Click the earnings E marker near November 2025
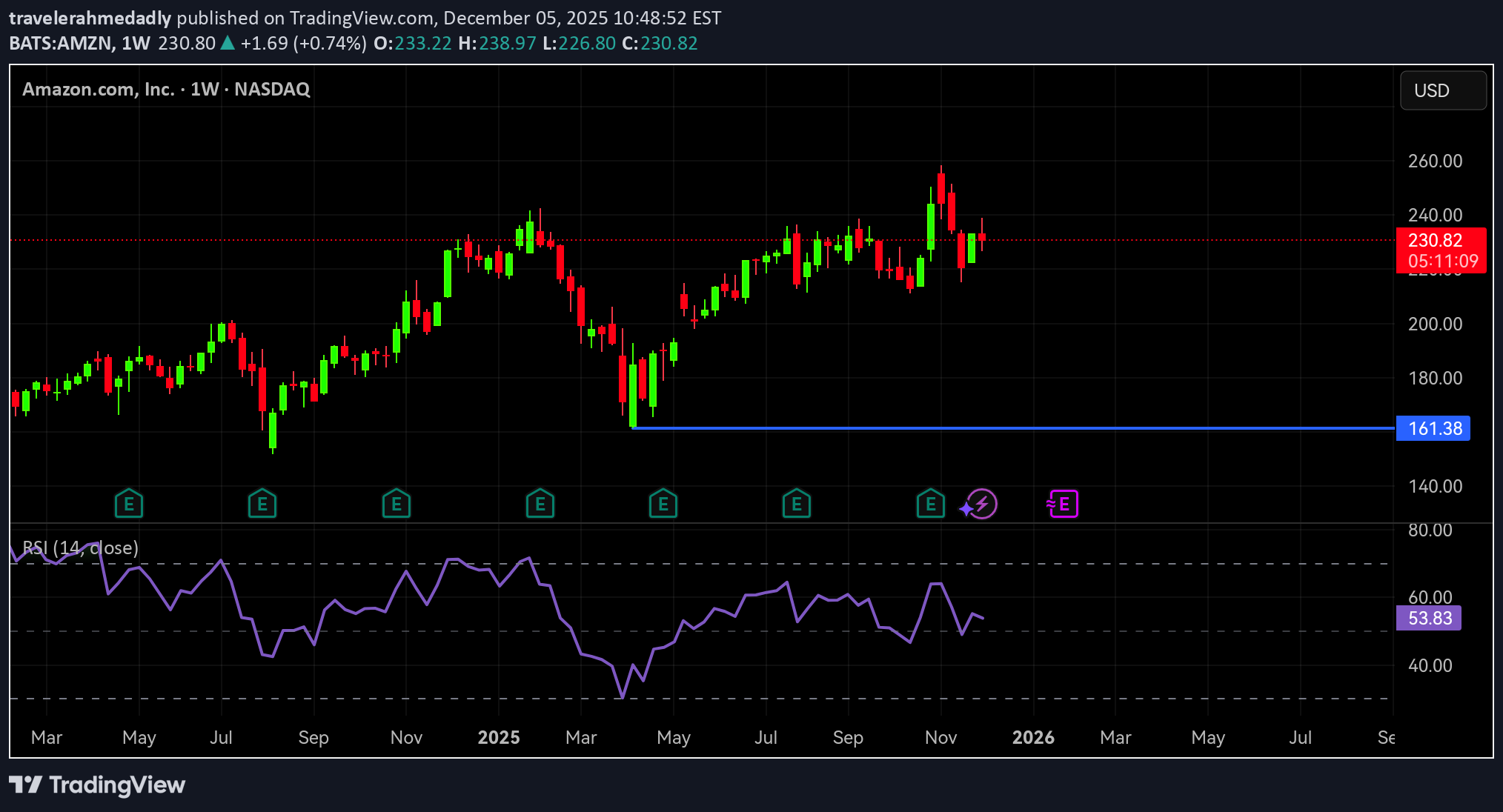 (x=931, y=505)
